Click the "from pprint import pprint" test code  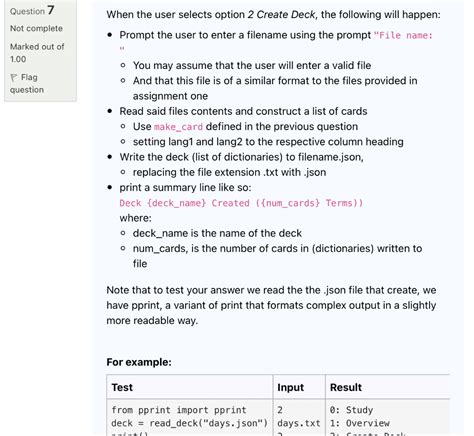(x=179, y=410)
